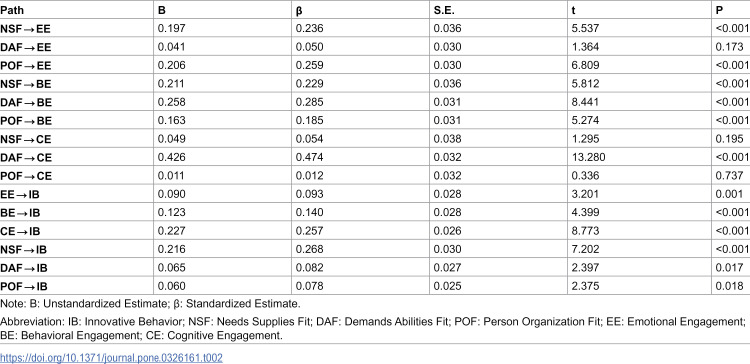The image size is (750, 364).
Task: Select the NSF→EE path row label
Action: click(x=25, y=29)
